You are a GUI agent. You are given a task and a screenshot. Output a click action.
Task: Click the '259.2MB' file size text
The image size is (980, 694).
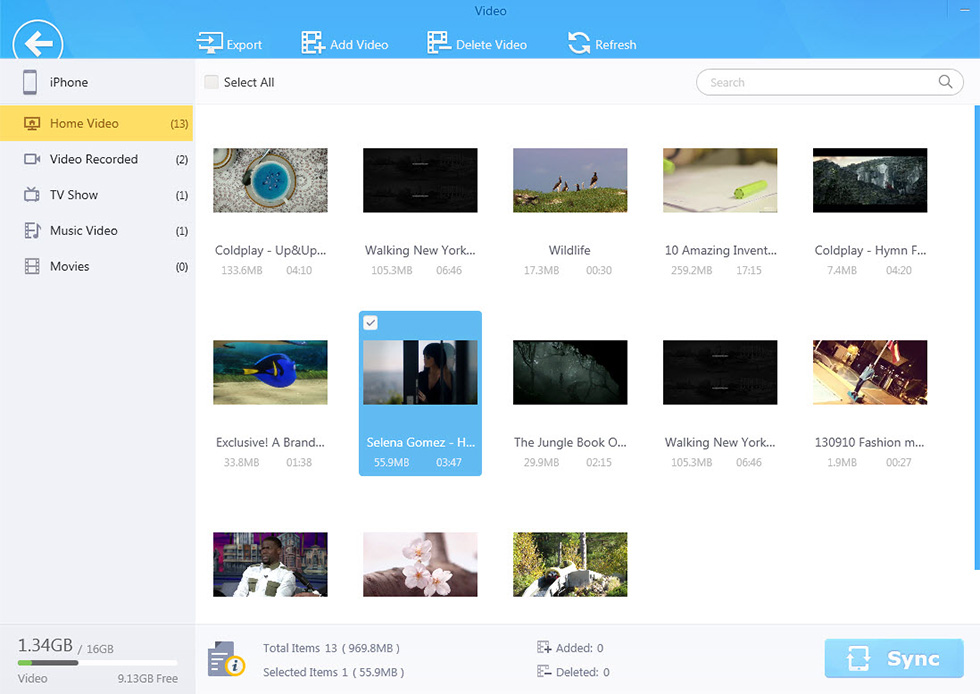click(691, 270)
